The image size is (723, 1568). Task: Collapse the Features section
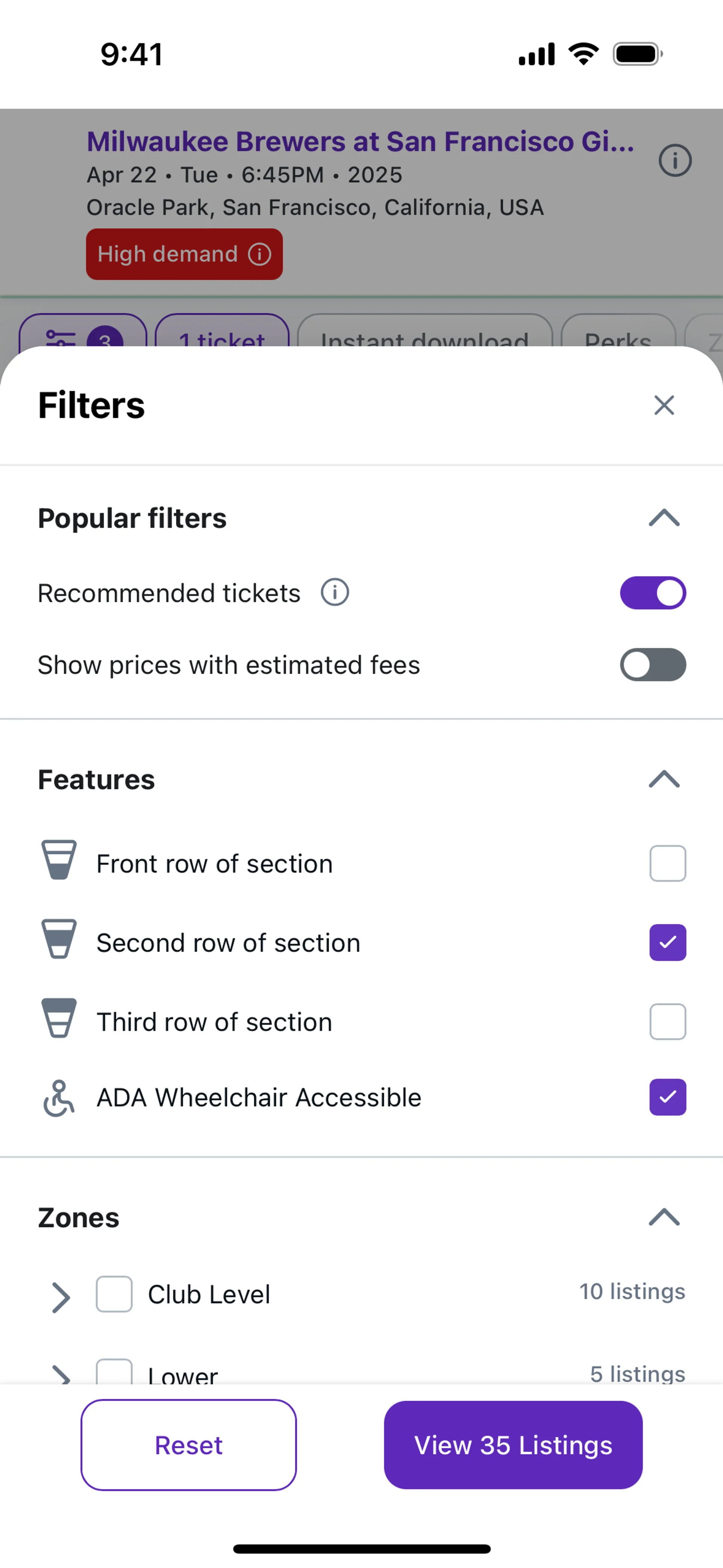click(664, 779)
